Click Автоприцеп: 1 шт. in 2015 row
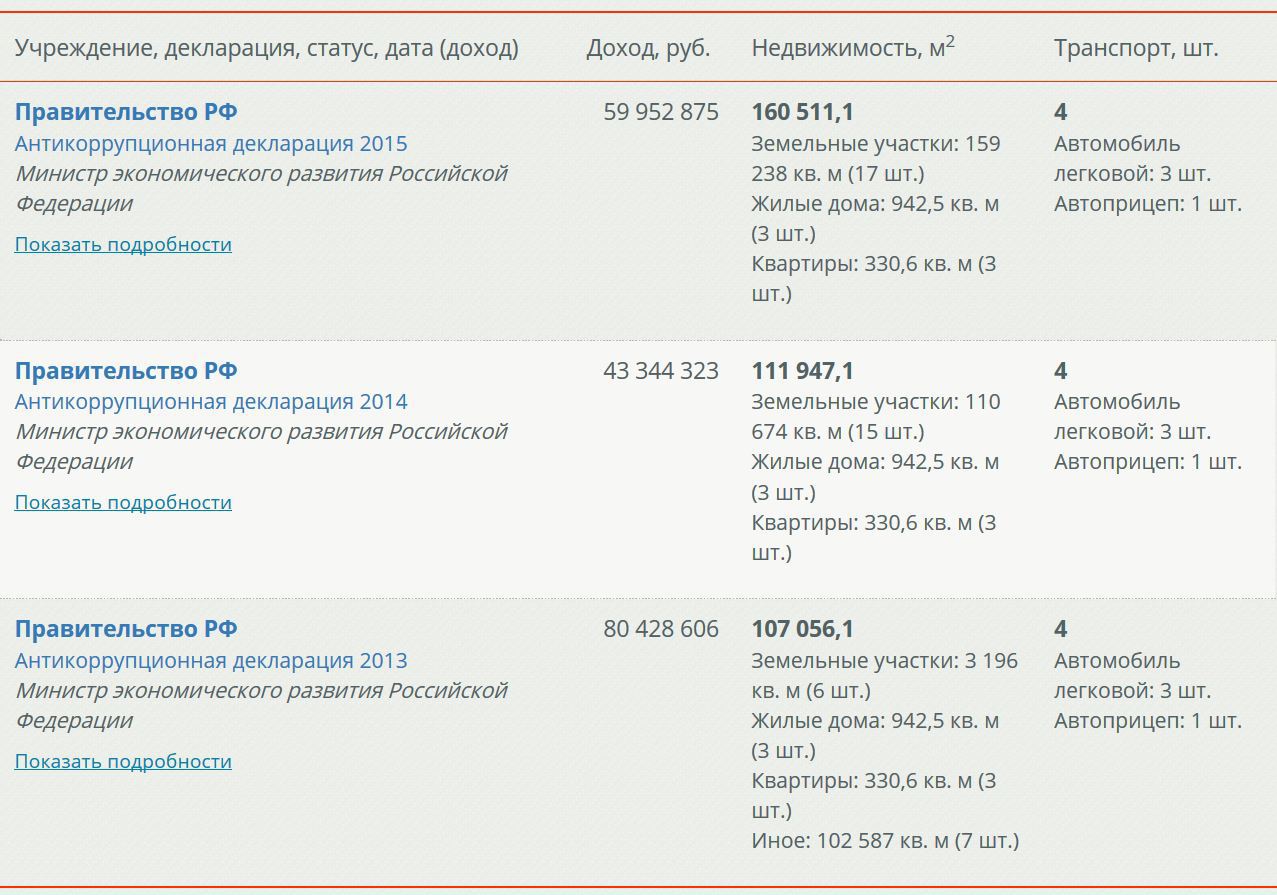1277x895 pixels. click(1148, 204)
